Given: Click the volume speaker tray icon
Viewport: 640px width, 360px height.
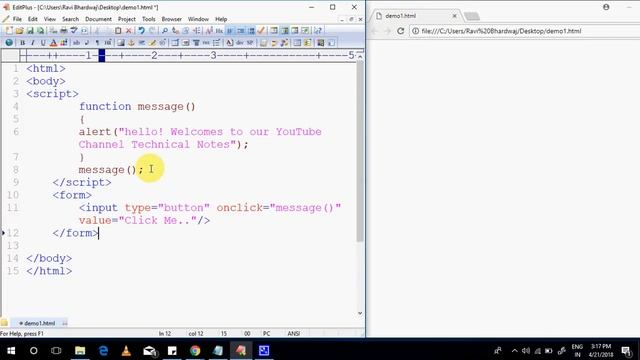Looking at the screenshot, I should pos(526,351).
